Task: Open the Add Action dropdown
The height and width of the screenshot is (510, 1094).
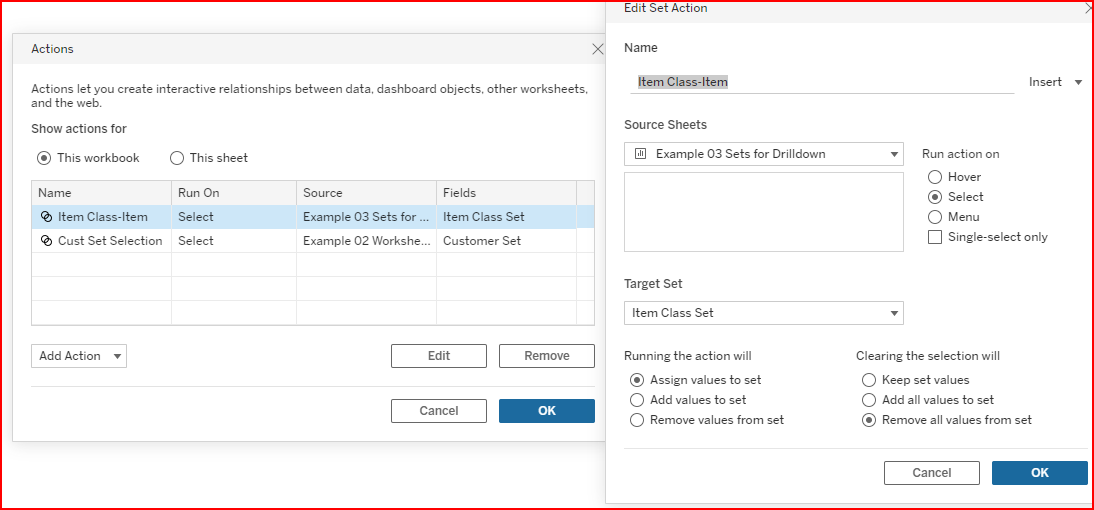Action: [x=79, y=356]
